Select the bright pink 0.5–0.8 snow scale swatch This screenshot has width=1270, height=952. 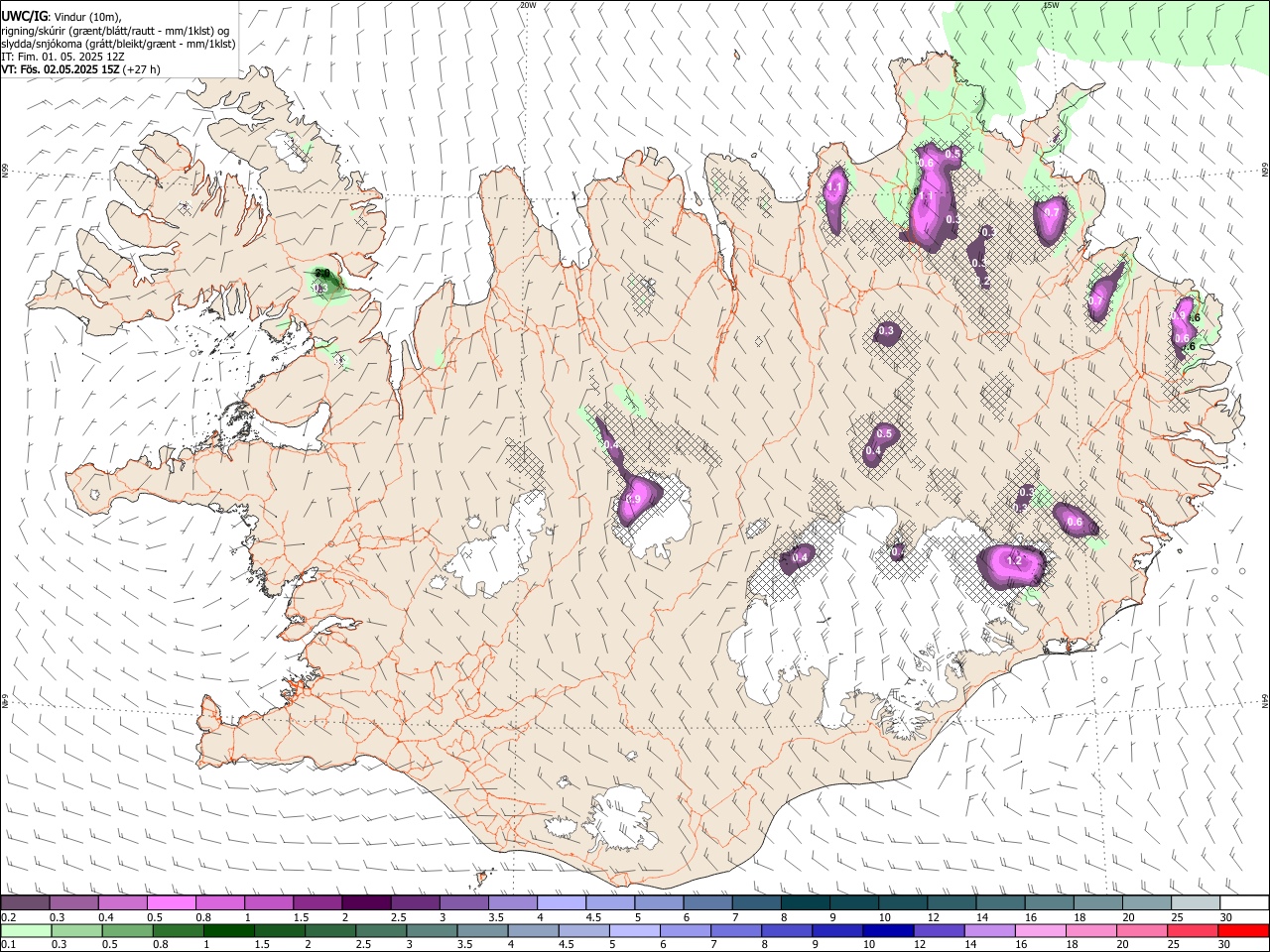pyautogui.click(x=171, y=902)
